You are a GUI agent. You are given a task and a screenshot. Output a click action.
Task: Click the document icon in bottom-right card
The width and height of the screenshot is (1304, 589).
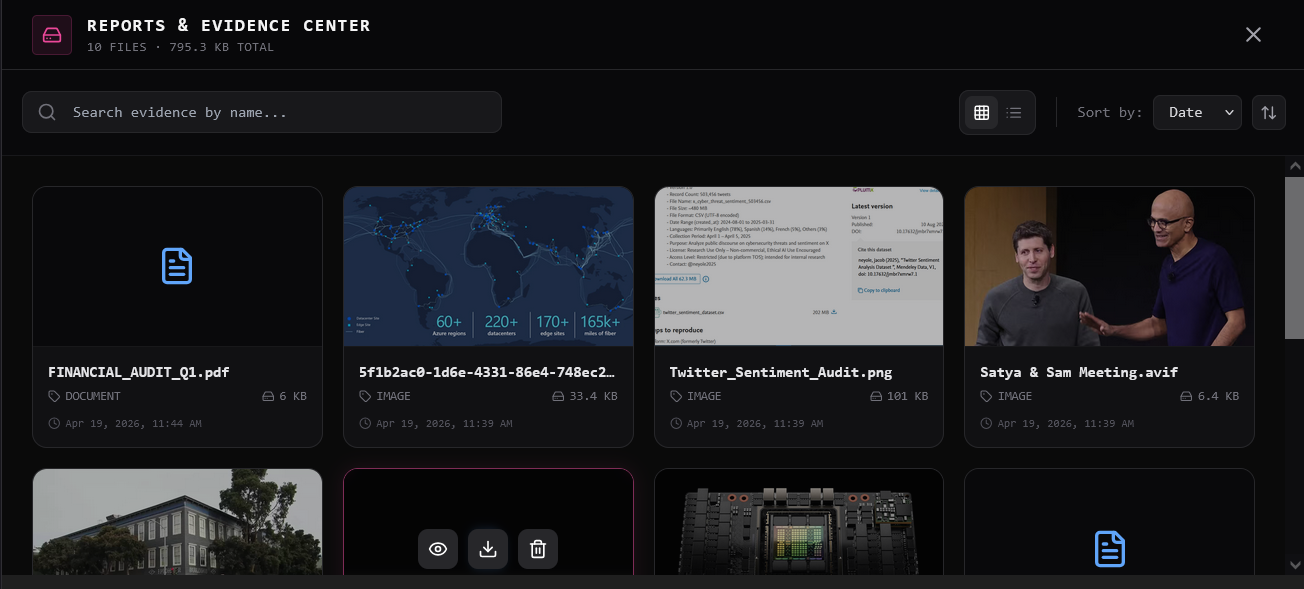tap(1110, 549)
